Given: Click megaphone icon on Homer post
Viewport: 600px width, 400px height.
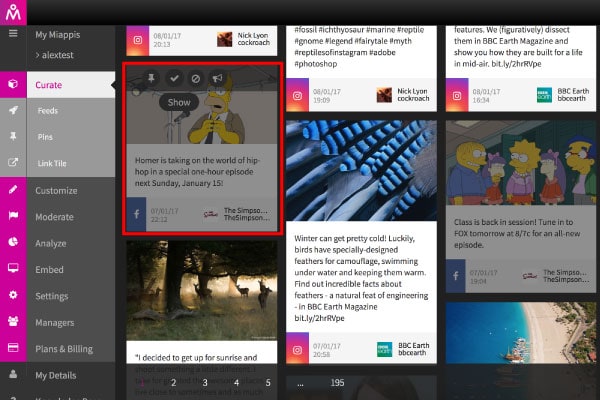Looking at the screenshot, I should 218,78.
